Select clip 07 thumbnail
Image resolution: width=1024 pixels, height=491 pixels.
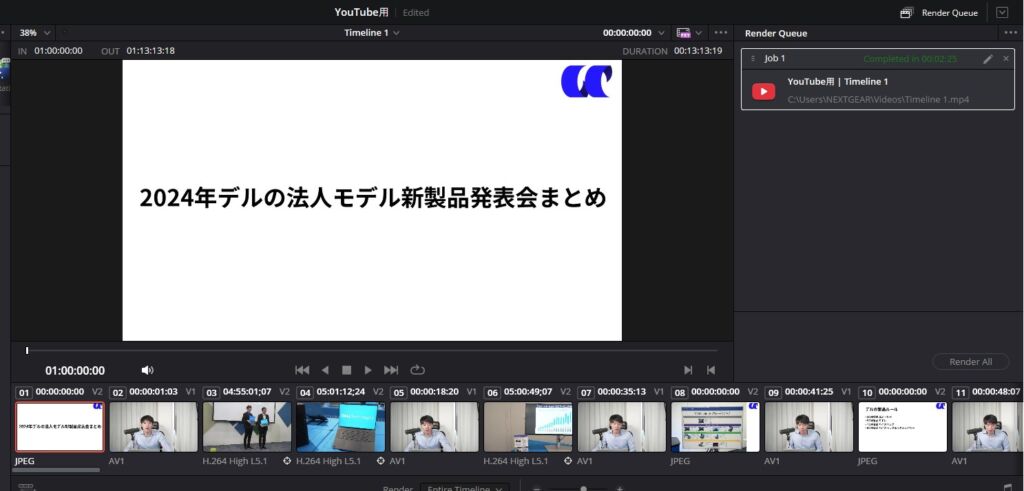pos(622,427)
